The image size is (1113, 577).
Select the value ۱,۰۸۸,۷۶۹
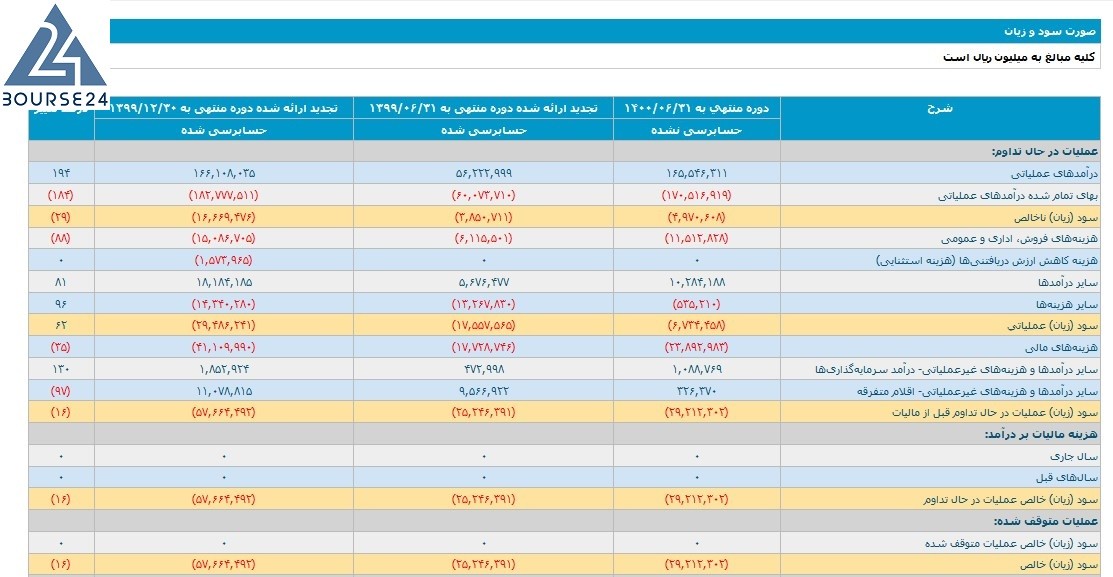pyautogui.click(x=696, y=369)
